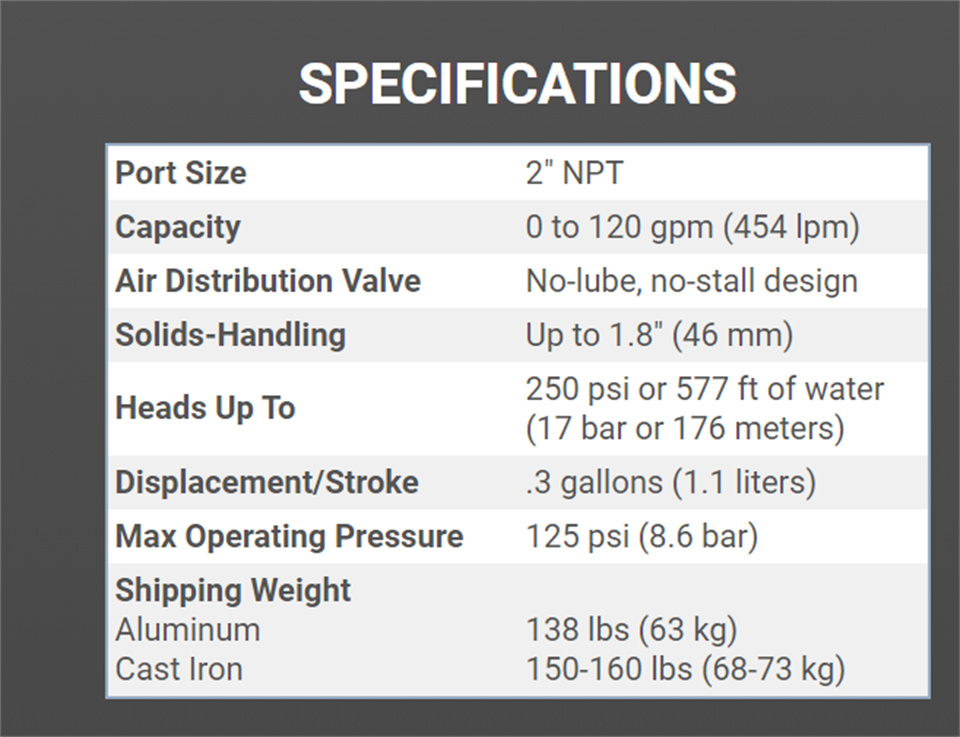
Task: Click the No-lube, no-stall design text
Action: point(692,282)
